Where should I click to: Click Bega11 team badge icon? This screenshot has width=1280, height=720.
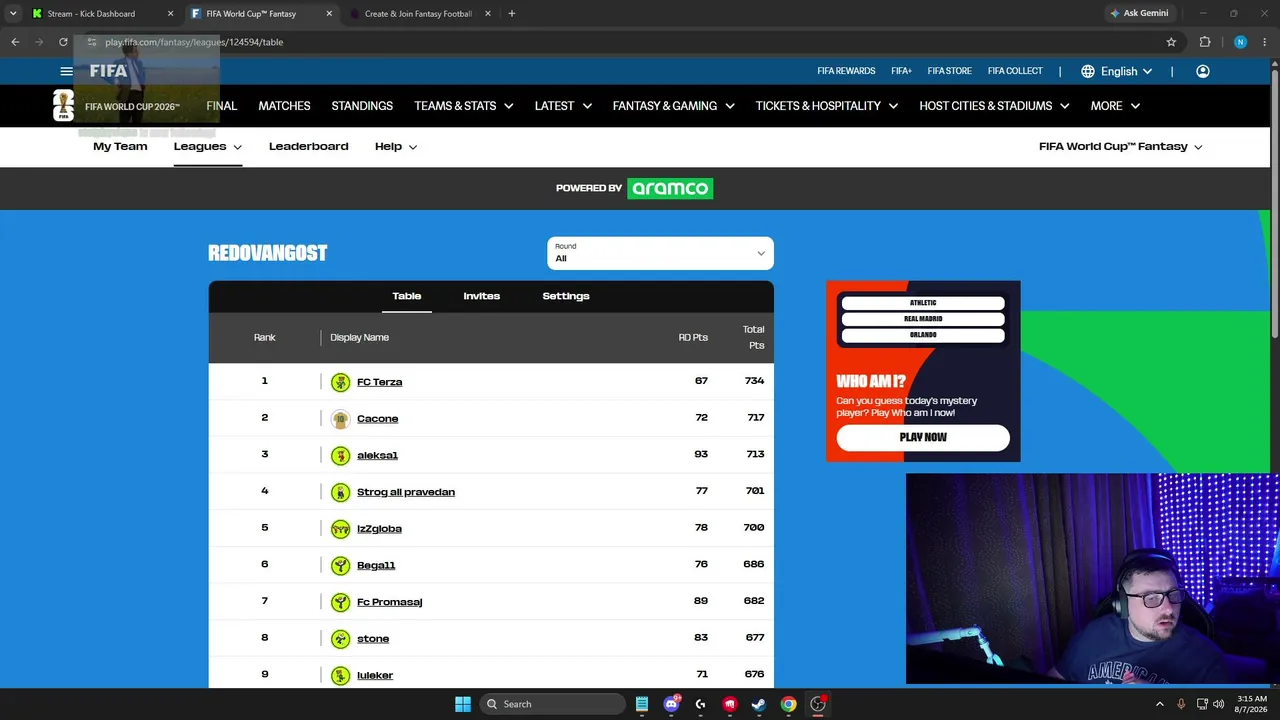click(340, 565)
